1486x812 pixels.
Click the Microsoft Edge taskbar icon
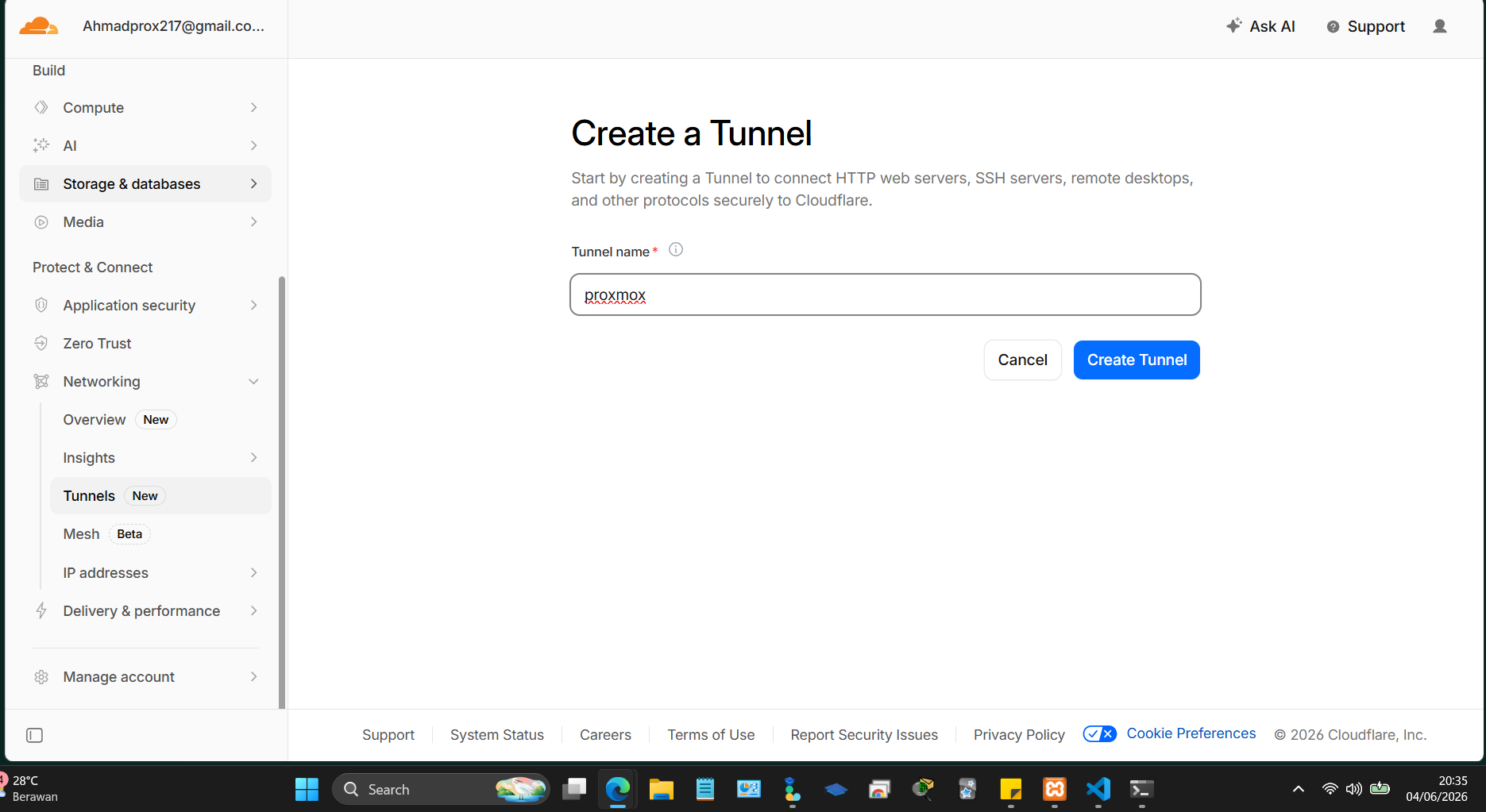618,789
